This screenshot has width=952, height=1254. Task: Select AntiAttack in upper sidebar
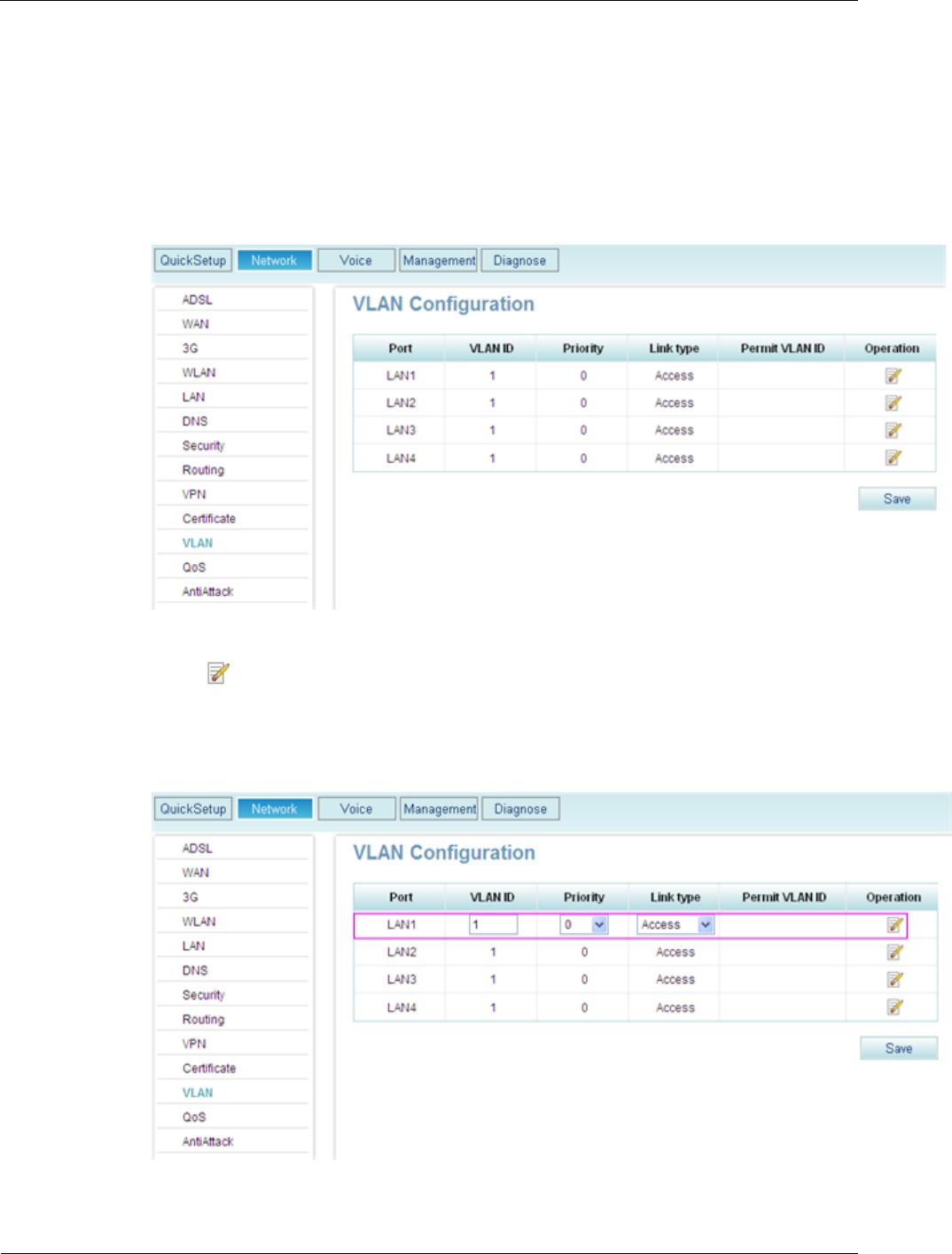click(208, 592)
